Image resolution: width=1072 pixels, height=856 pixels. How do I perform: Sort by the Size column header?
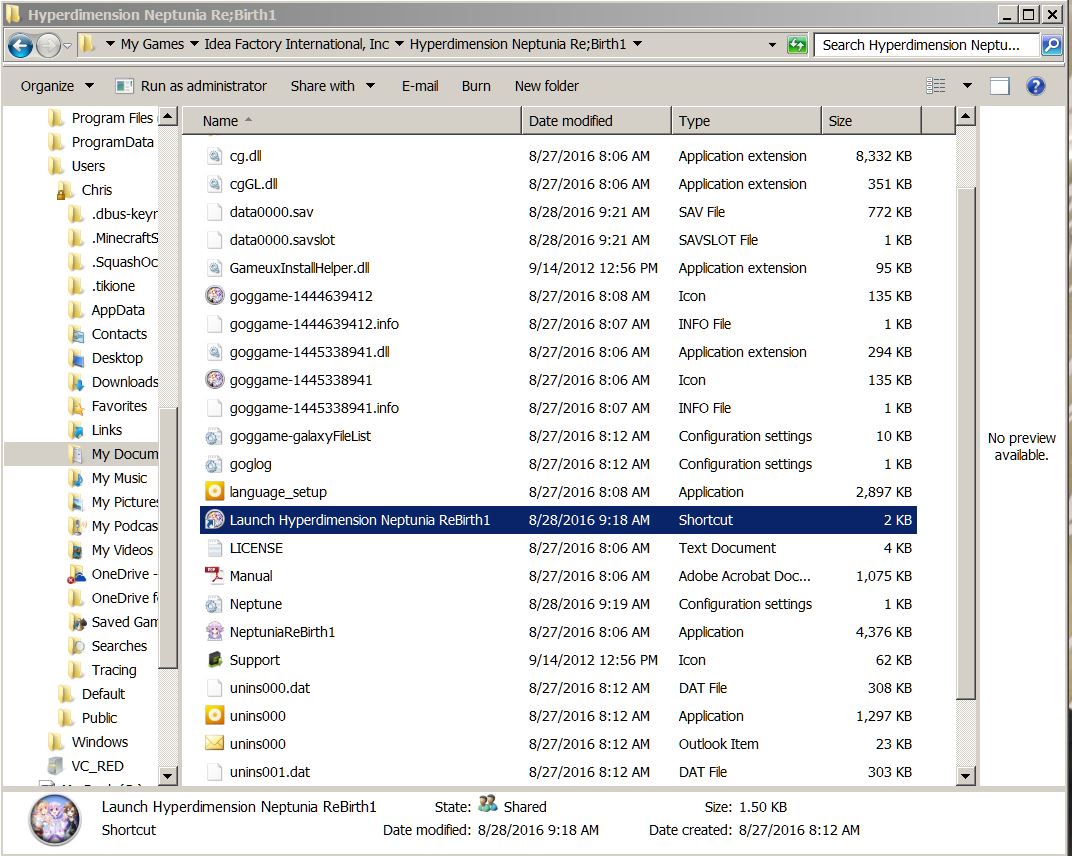870,121
